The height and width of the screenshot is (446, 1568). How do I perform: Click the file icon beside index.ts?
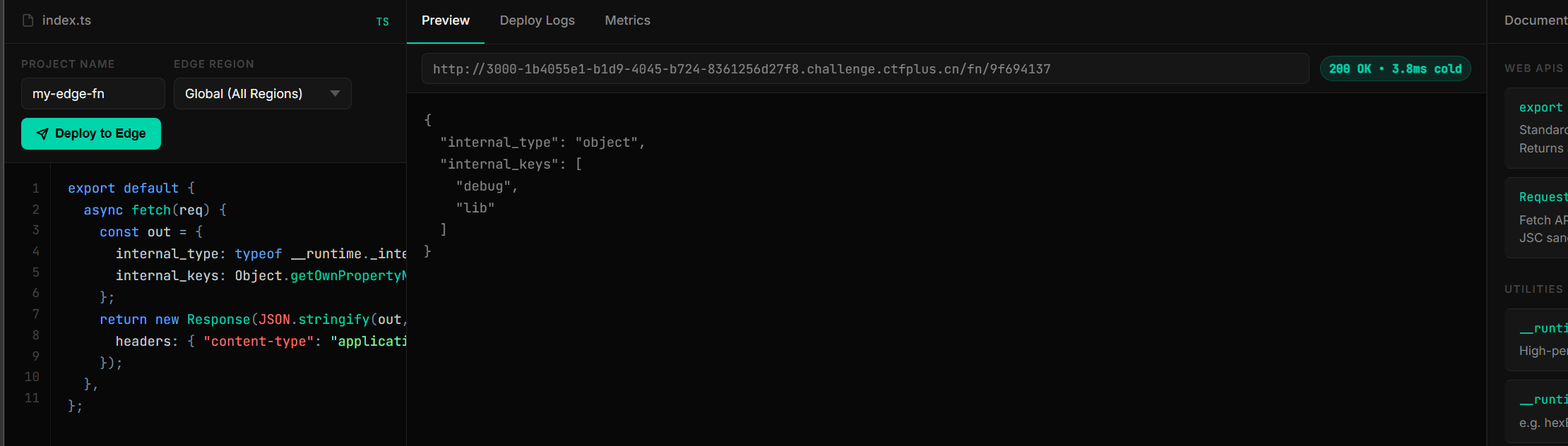coord(28,20)
